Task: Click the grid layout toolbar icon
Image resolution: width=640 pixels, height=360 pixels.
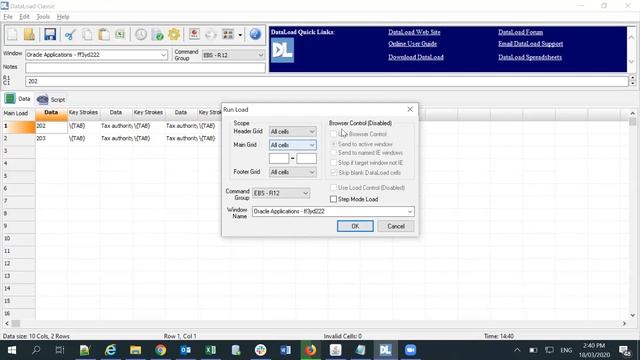Action: tap(228, 35)
